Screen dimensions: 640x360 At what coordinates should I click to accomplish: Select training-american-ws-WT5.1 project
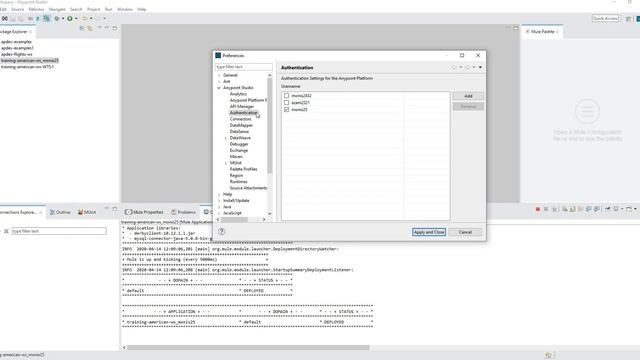pos(27,67)
